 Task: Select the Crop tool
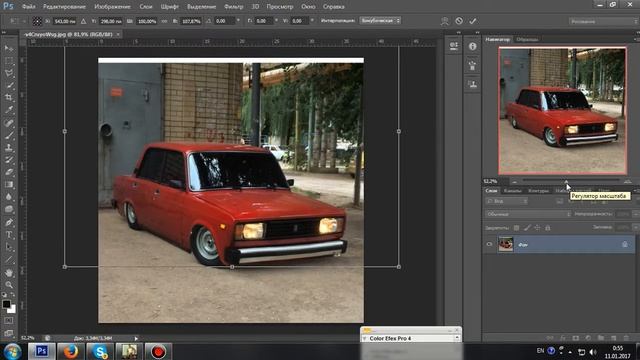click(x=9, y=98)
